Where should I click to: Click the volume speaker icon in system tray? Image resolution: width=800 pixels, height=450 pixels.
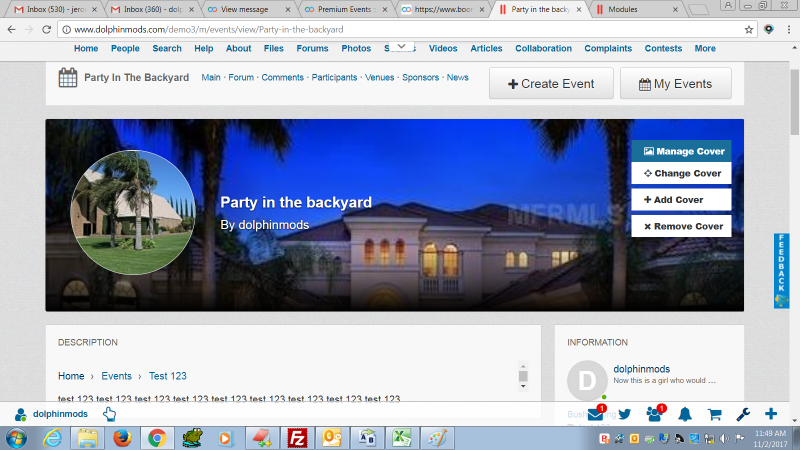click(724, 438)
